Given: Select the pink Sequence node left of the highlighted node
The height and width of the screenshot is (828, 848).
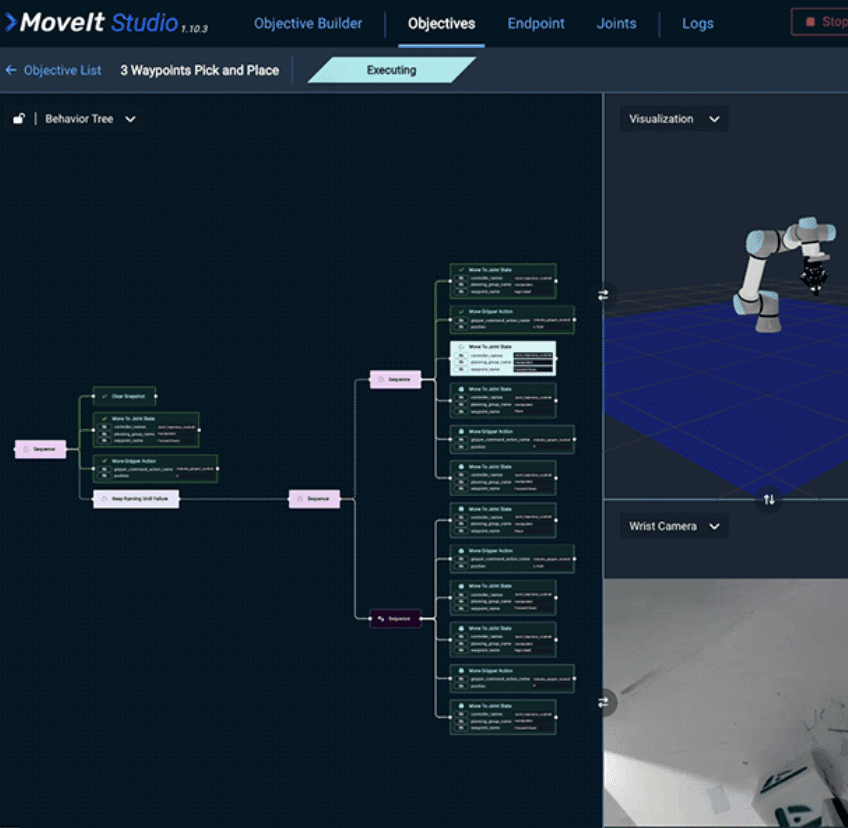Looking at the screenshot, I should pos(395,379).
